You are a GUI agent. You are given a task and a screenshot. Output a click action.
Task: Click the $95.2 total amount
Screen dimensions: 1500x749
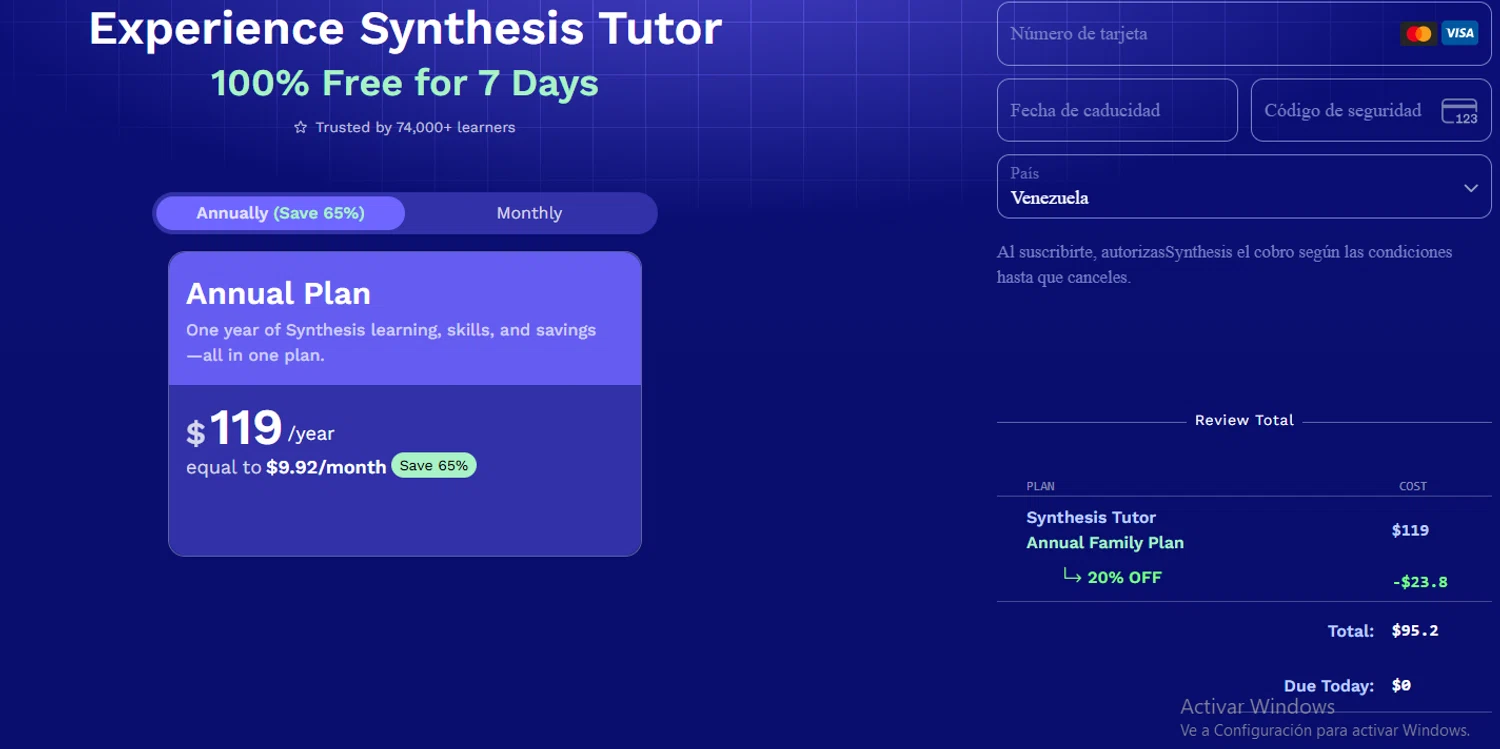point(1415,631)
